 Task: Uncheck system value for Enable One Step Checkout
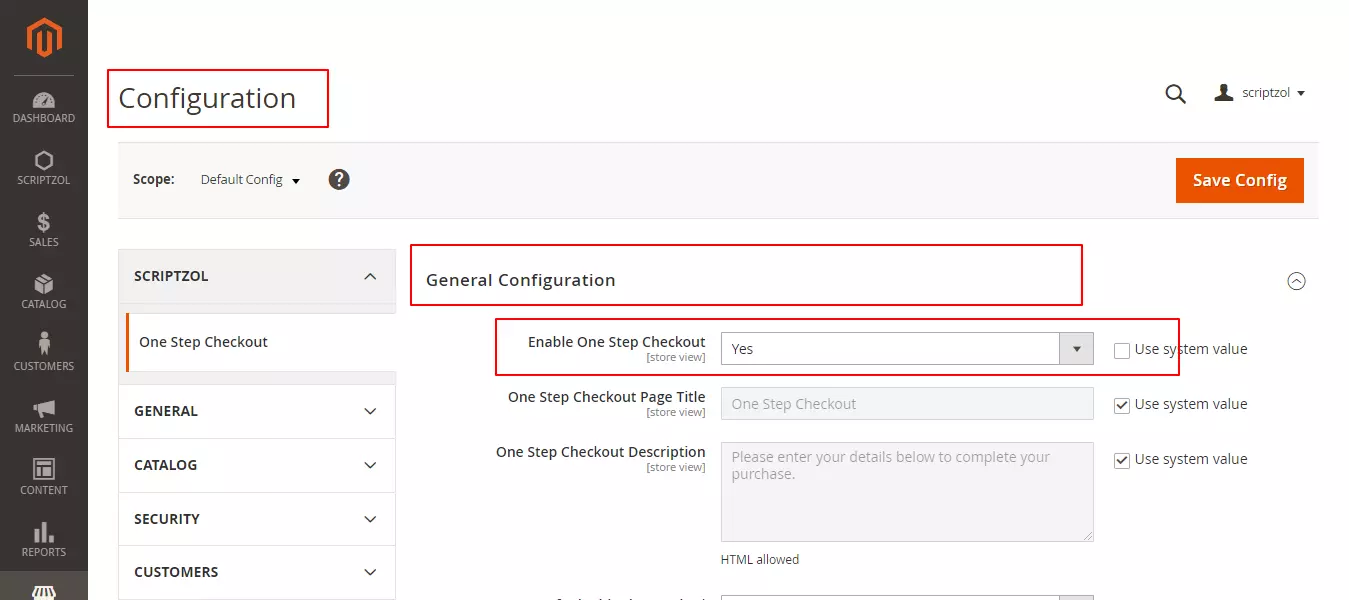point(1122,350)
